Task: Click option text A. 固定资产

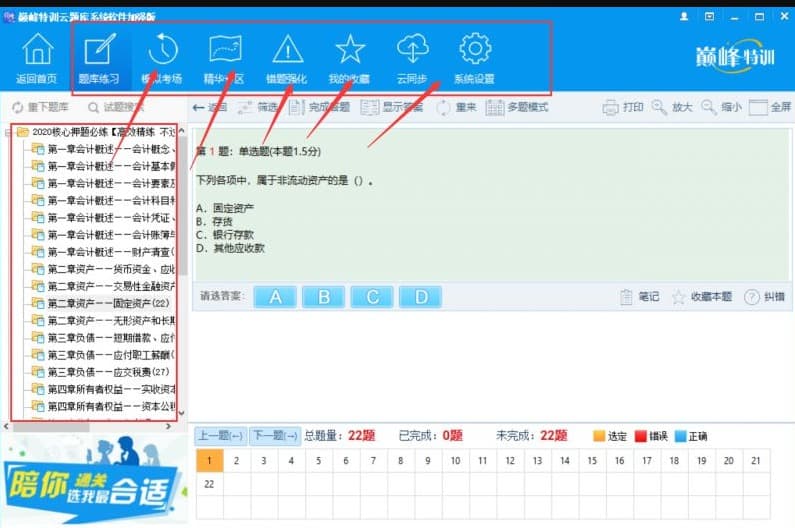Action: point(225,208)
